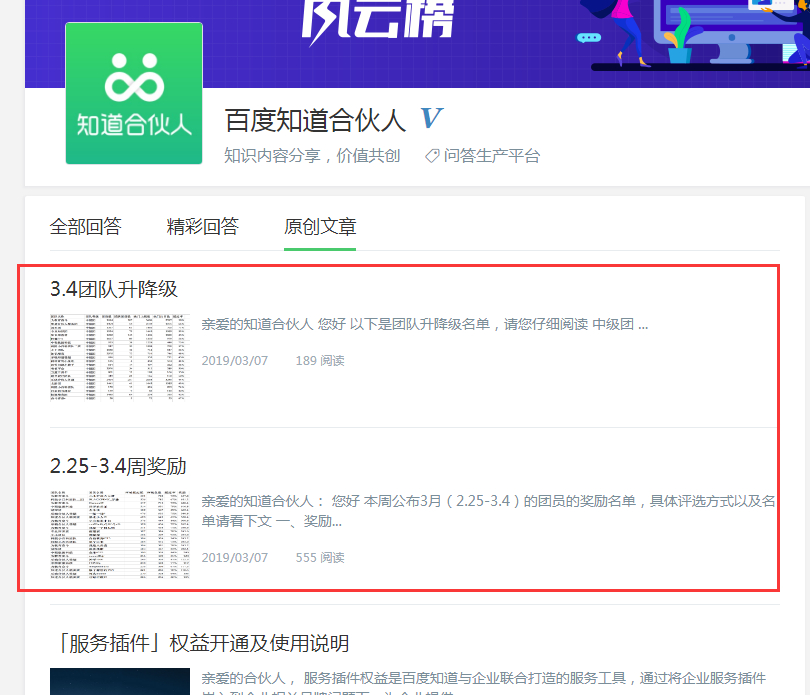
Task: Click 知识内容分享，价值共创 tagline
Action: (312, 156)
